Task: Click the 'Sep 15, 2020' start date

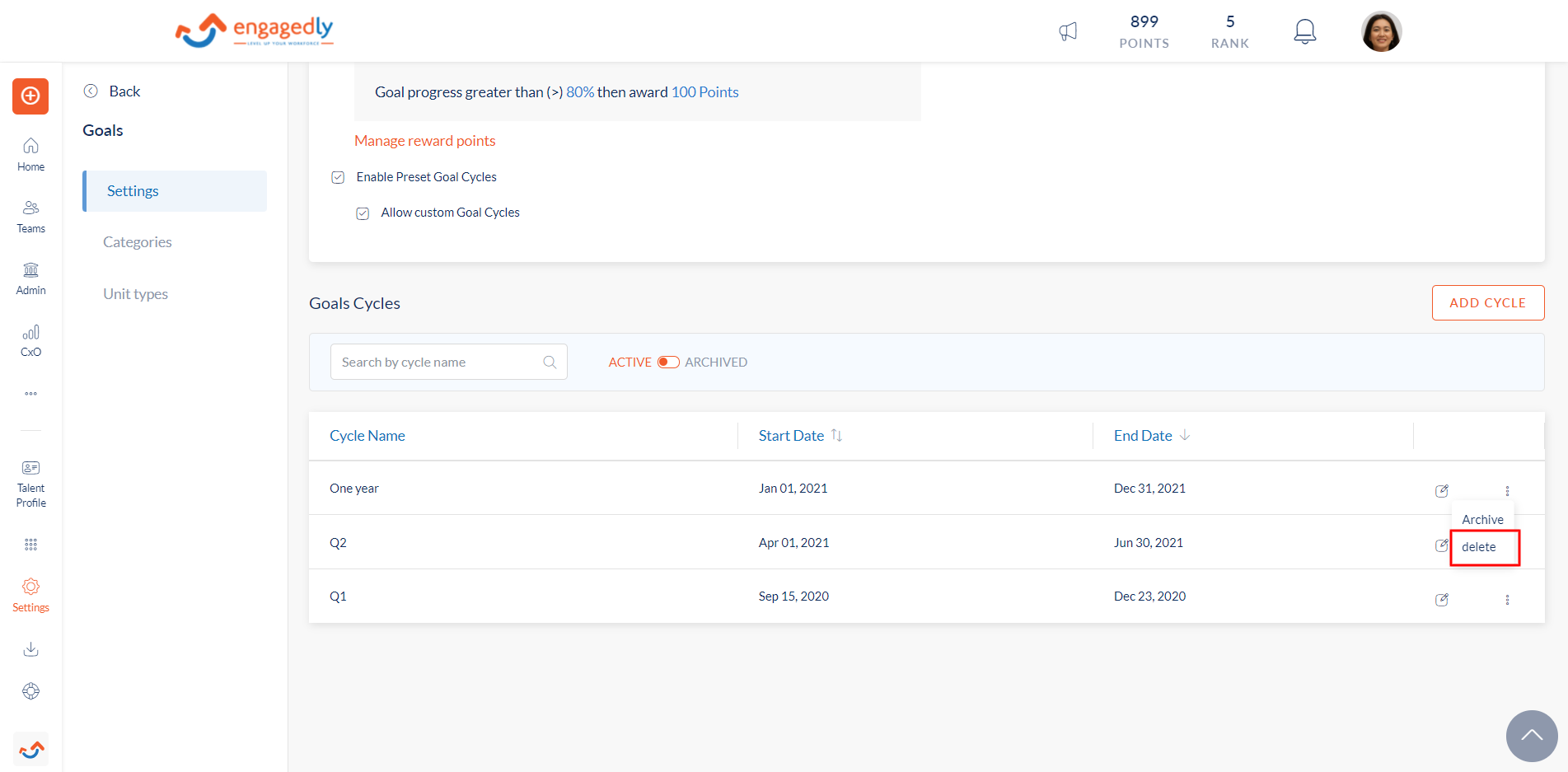Action: click(x=793, y=596)
